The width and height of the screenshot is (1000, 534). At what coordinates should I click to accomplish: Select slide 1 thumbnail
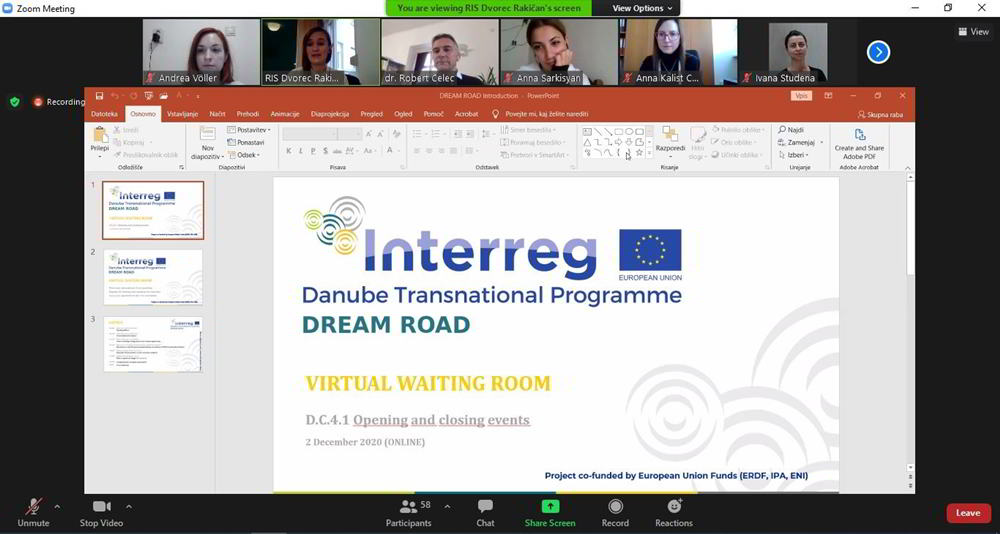pyautogui.click(x=153, y=210)
